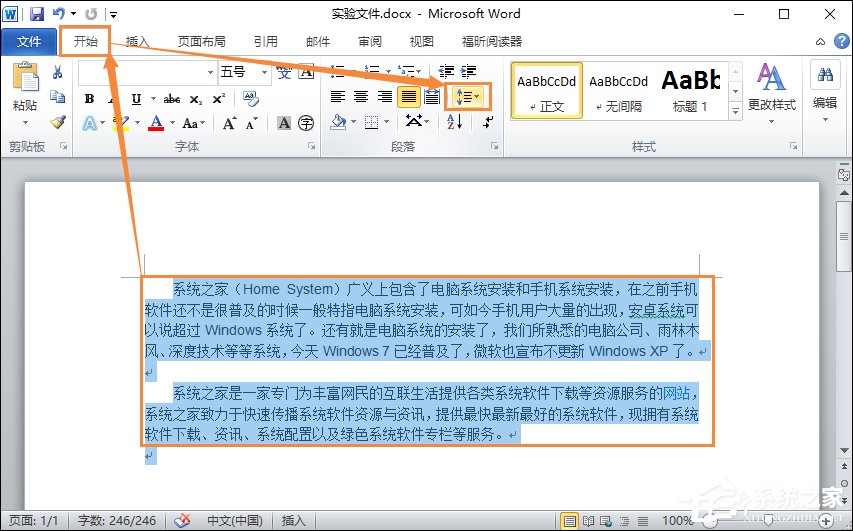
Task: Click the font name input box
Action: [x=140, y=72]
